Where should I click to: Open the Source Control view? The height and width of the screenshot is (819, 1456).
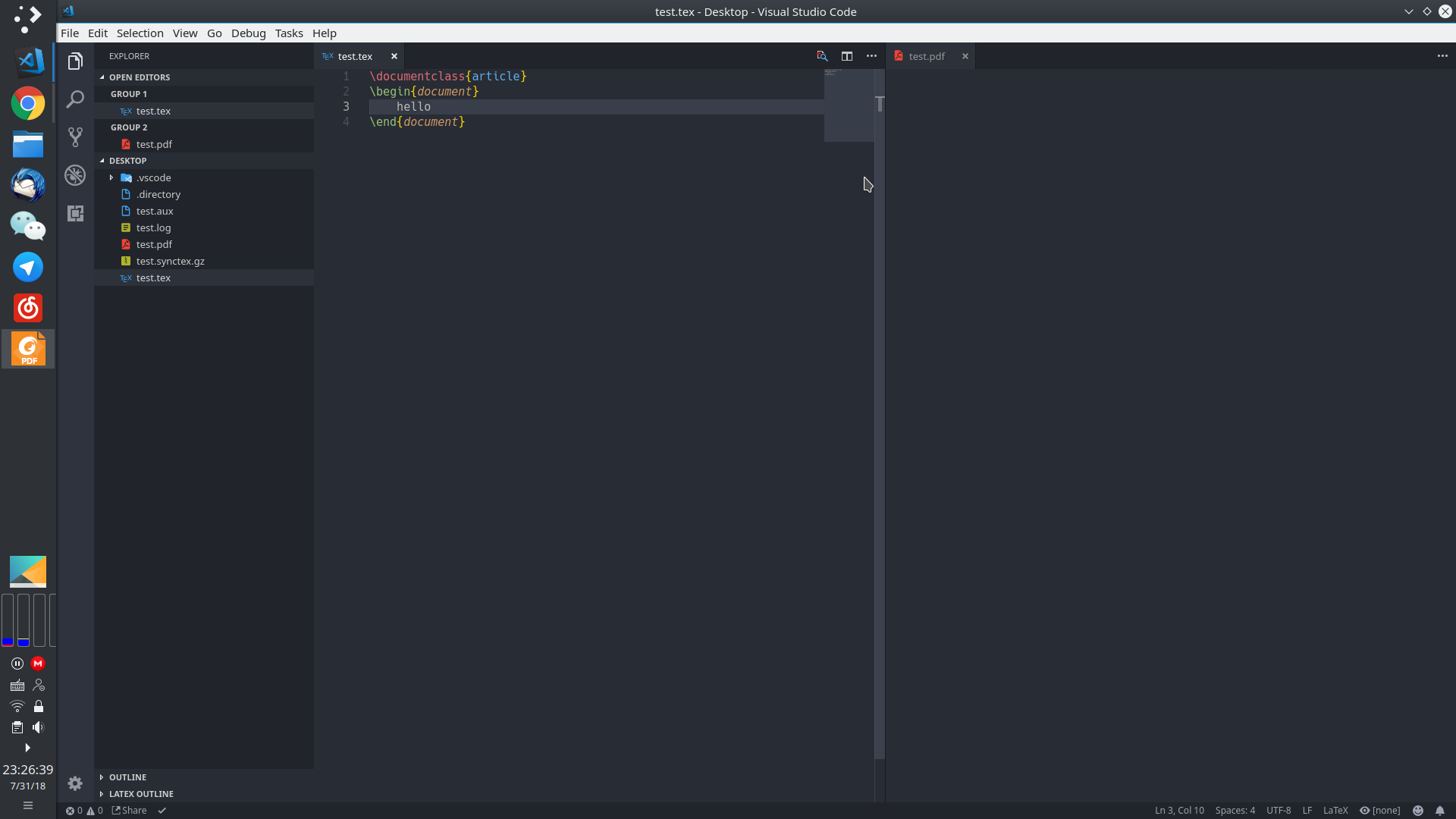75,137
